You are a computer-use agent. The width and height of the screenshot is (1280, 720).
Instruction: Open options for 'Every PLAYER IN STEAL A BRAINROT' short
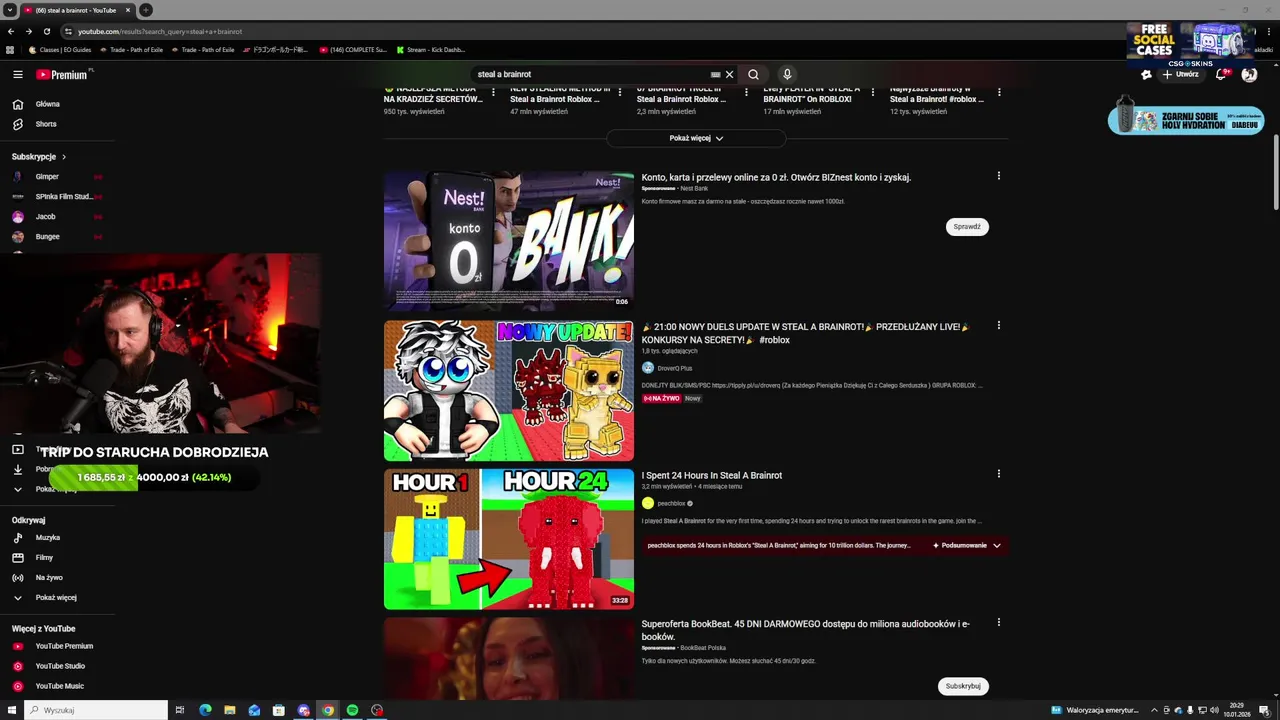pyautogui.click(x=872, y=91)
